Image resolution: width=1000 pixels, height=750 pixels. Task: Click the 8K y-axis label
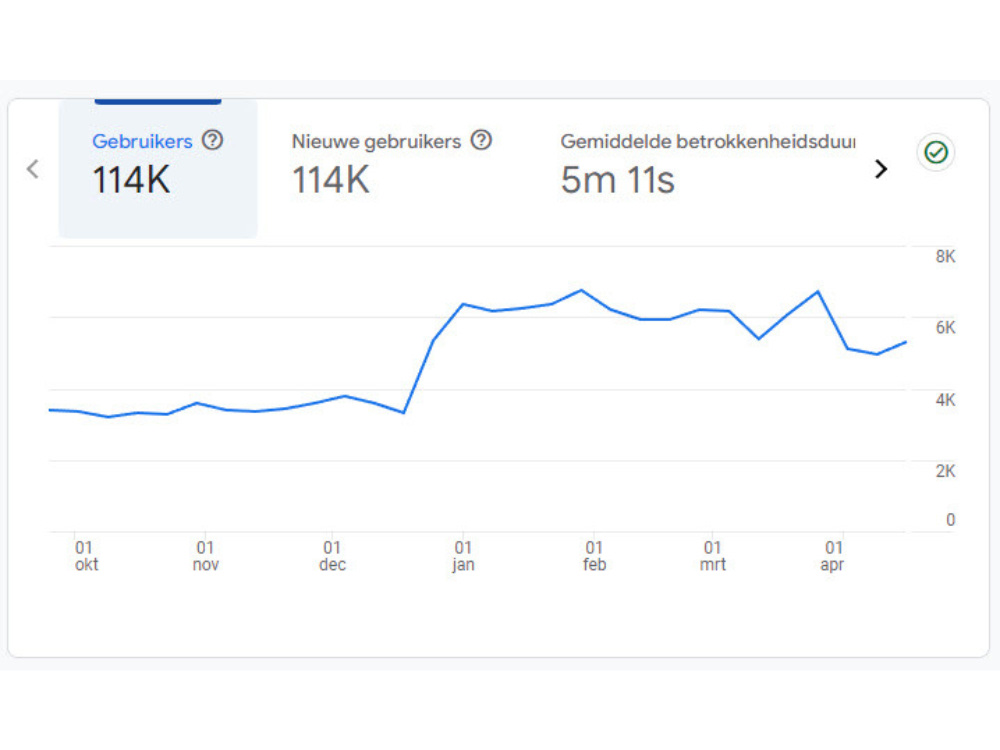click(x=945, y=256)
